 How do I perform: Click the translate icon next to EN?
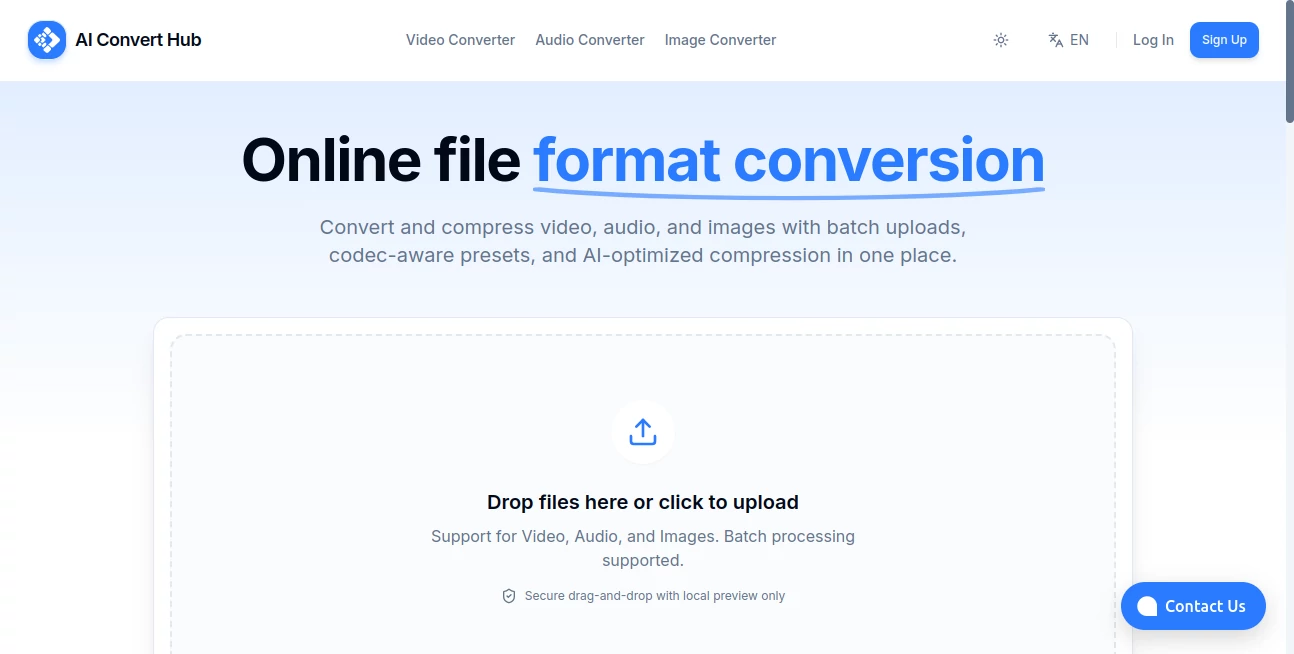[1055, 40]
